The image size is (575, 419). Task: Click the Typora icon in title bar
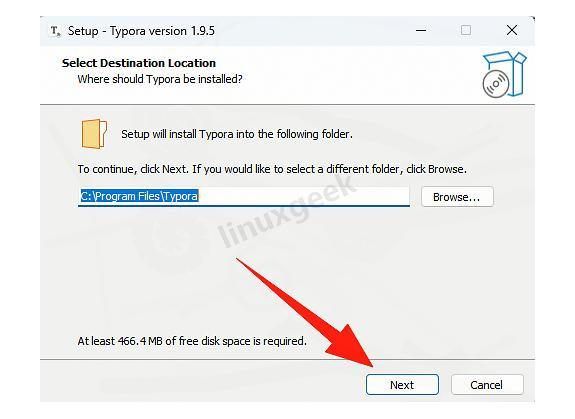click(x=55, y=31)
